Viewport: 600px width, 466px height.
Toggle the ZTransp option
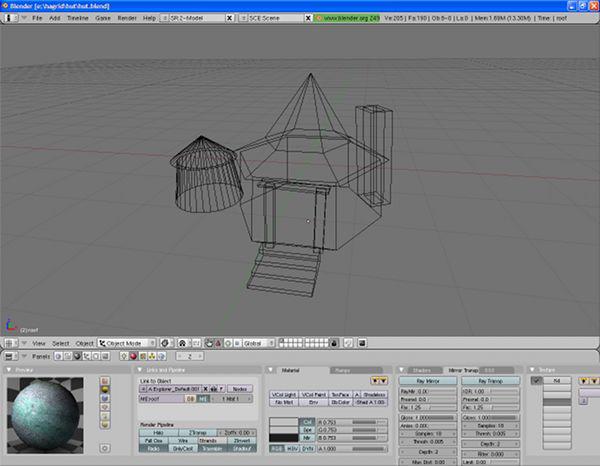click(197, 433)
